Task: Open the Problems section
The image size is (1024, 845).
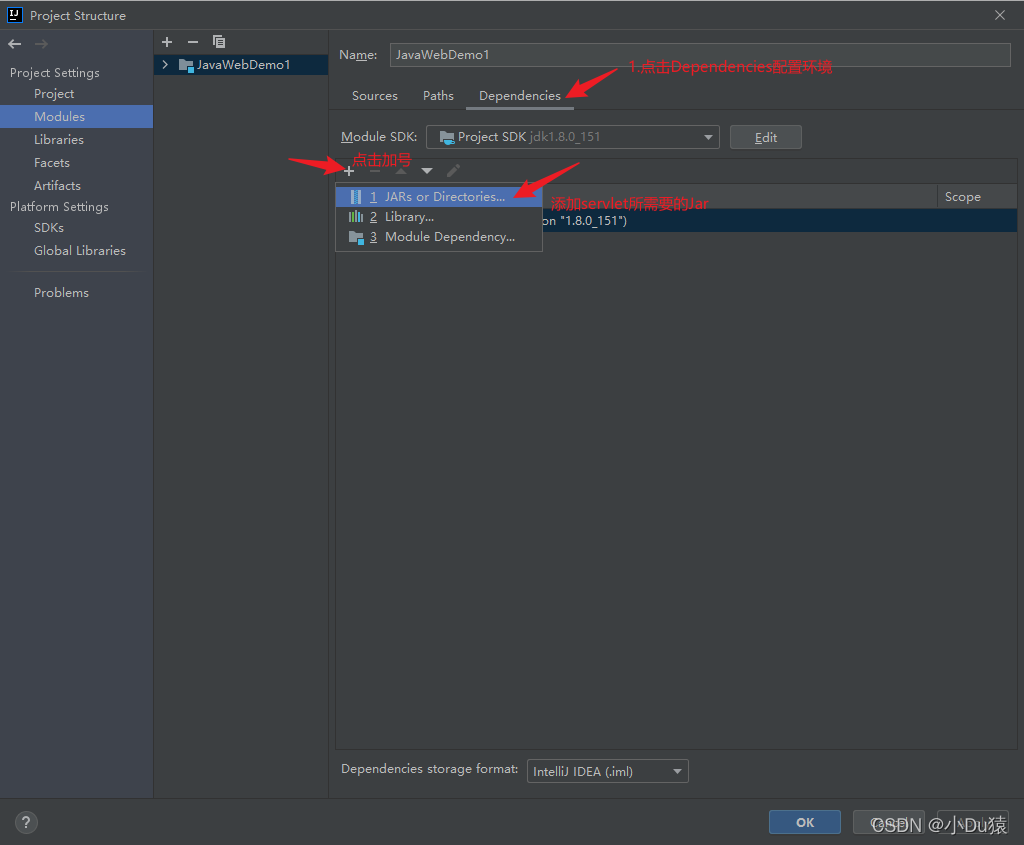Action: coord(76,293)
